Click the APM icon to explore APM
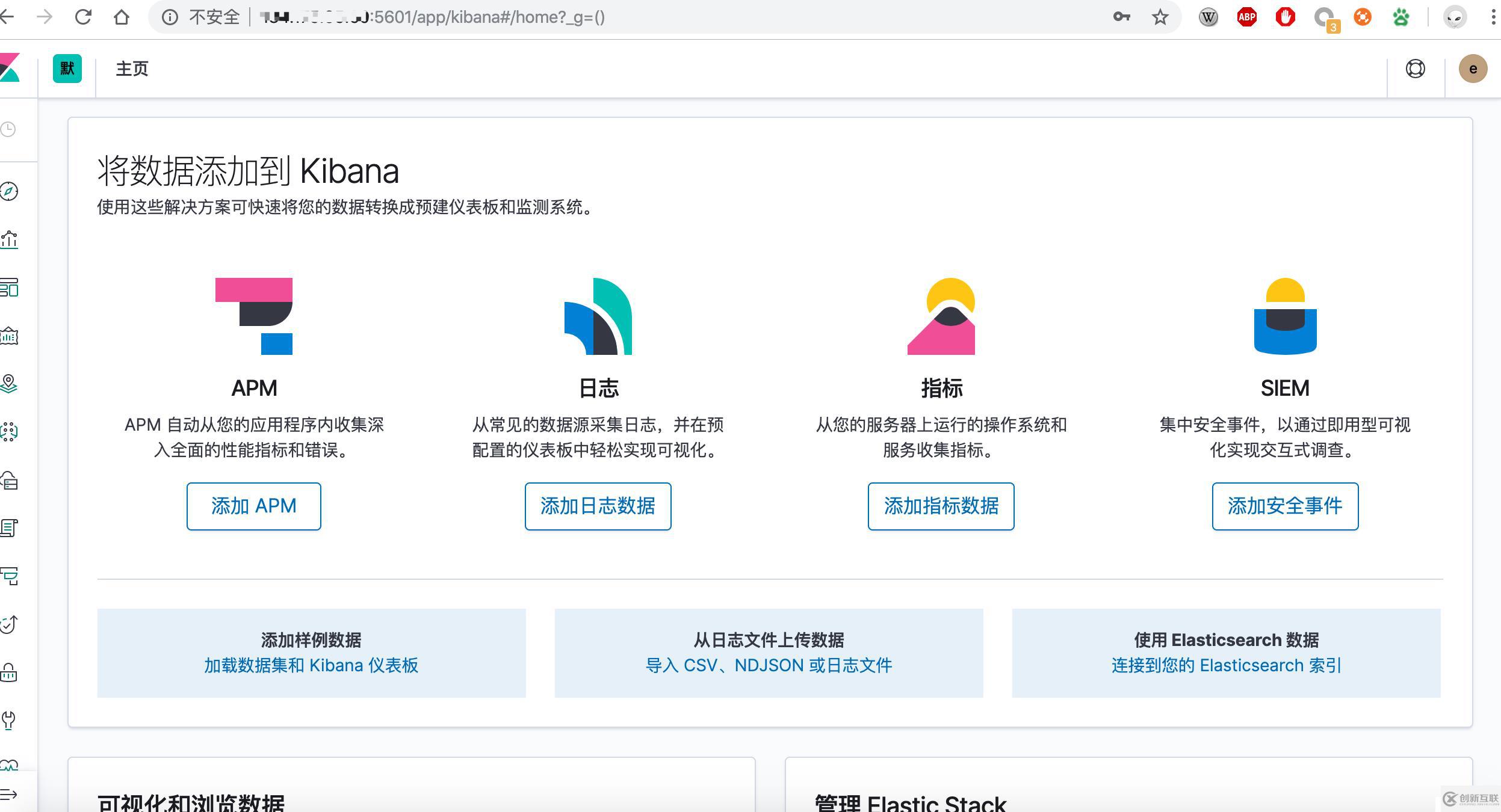 pos(253,315)
